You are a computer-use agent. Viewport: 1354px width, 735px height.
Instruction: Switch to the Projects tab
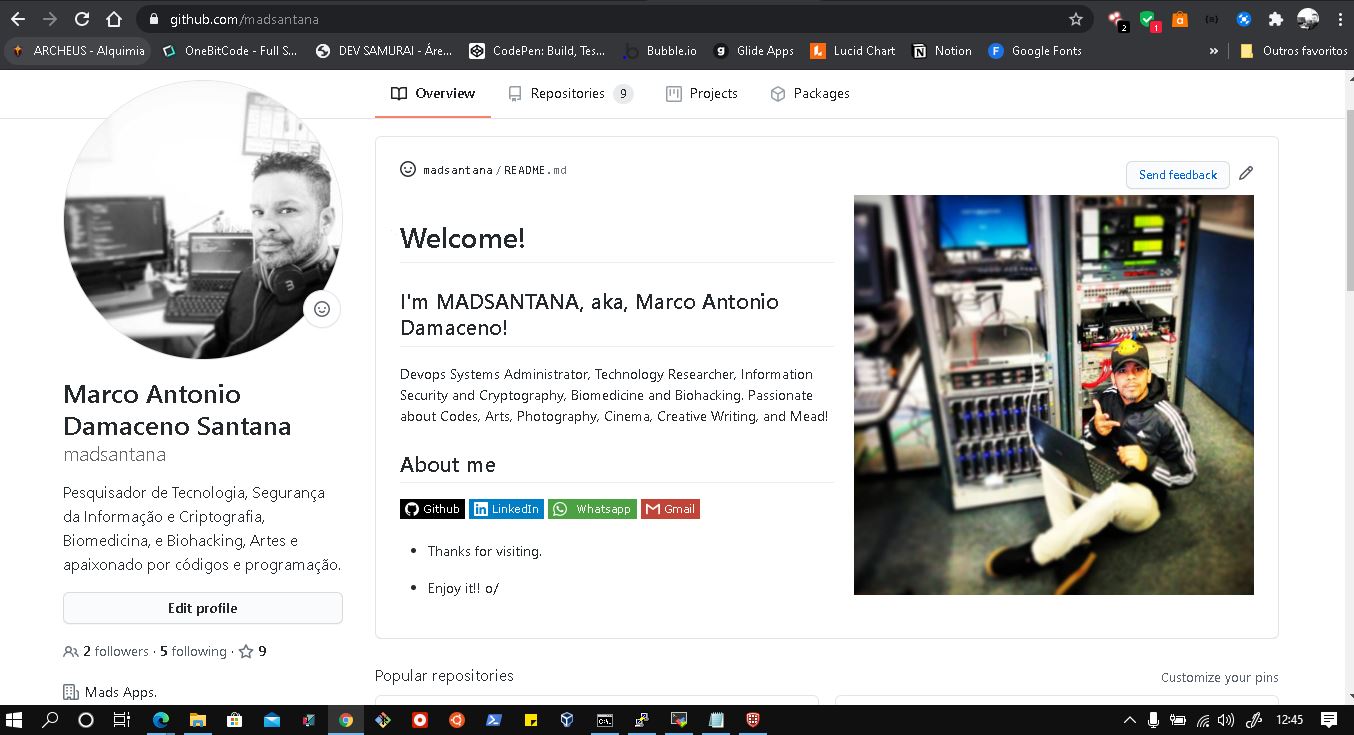(702, 93)
